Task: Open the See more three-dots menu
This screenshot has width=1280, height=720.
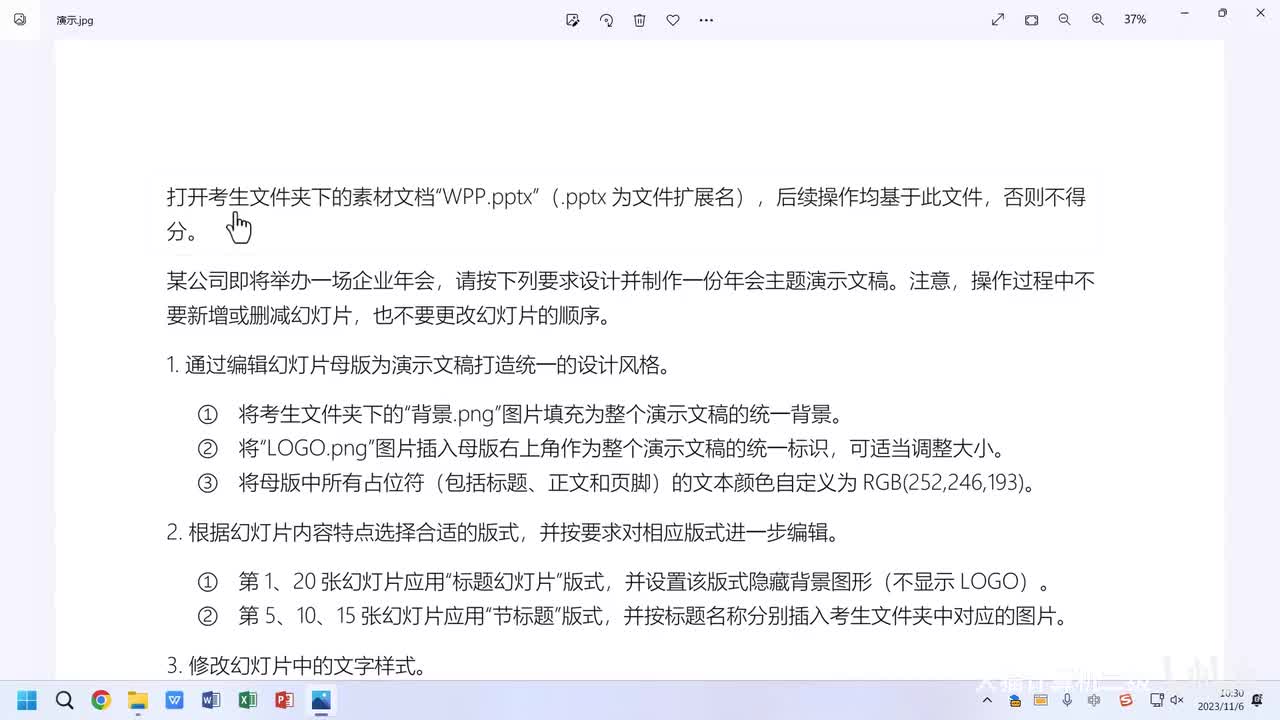Action: coord(706,20)
